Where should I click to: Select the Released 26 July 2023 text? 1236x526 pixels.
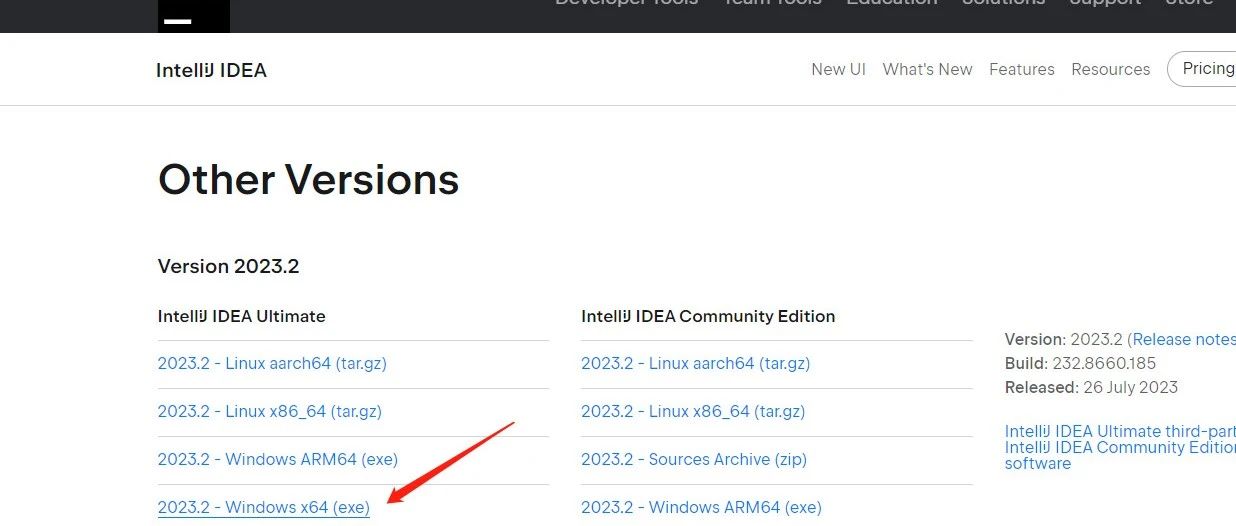point(1092,387)
